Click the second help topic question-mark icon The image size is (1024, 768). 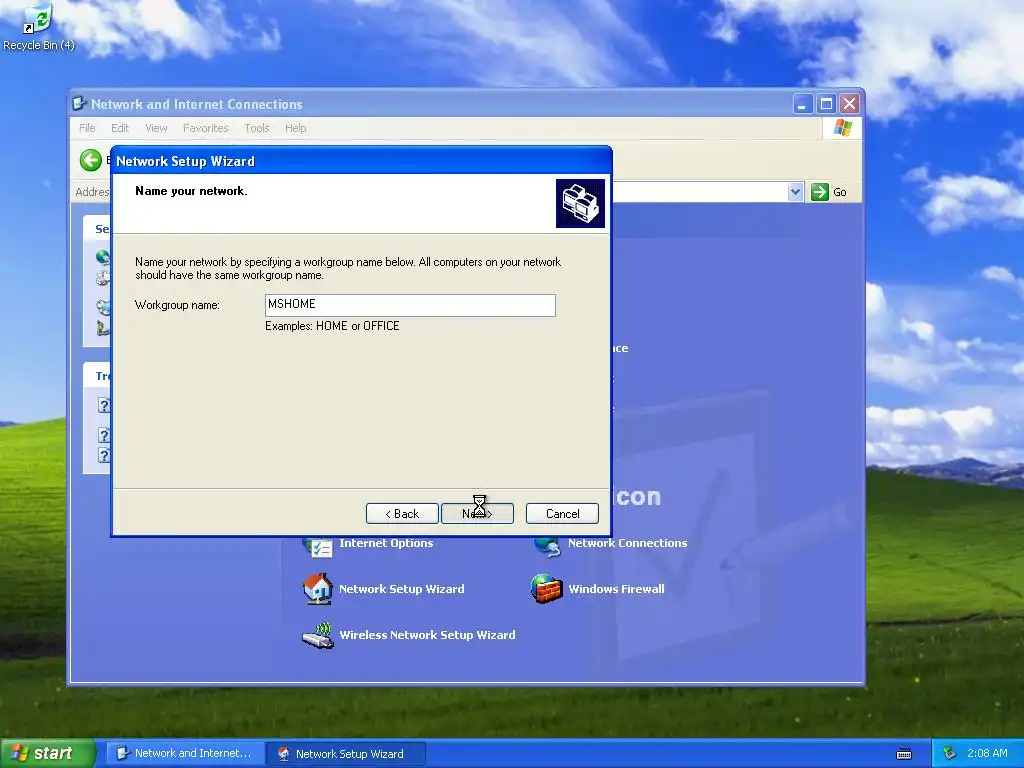tap(104, 435)
